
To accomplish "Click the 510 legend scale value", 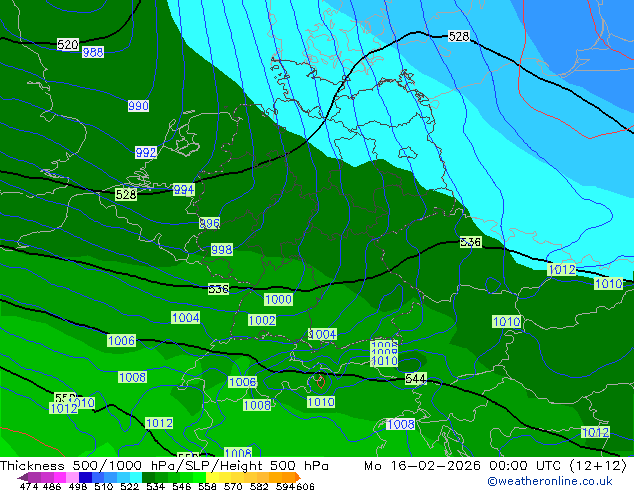I will click(104, 486).
